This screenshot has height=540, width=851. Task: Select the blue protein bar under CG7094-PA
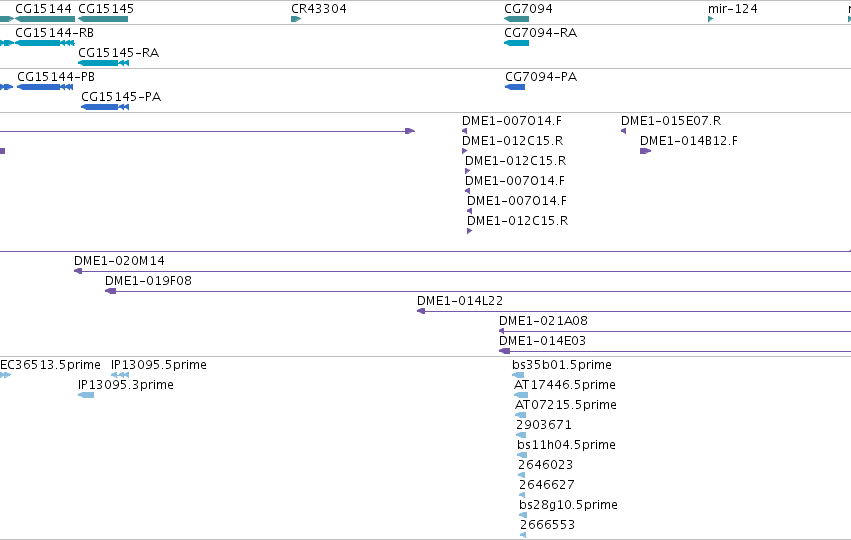[x=515, y=87]
